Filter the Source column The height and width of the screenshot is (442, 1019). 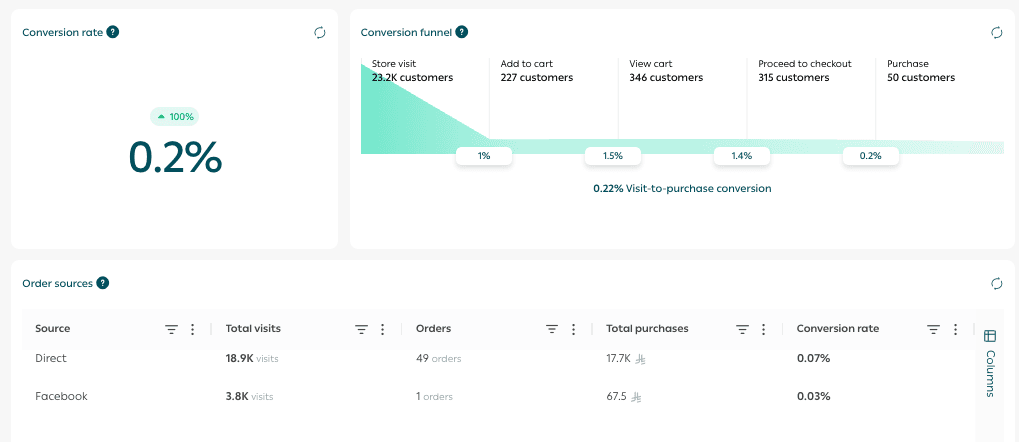coord(171,329)
